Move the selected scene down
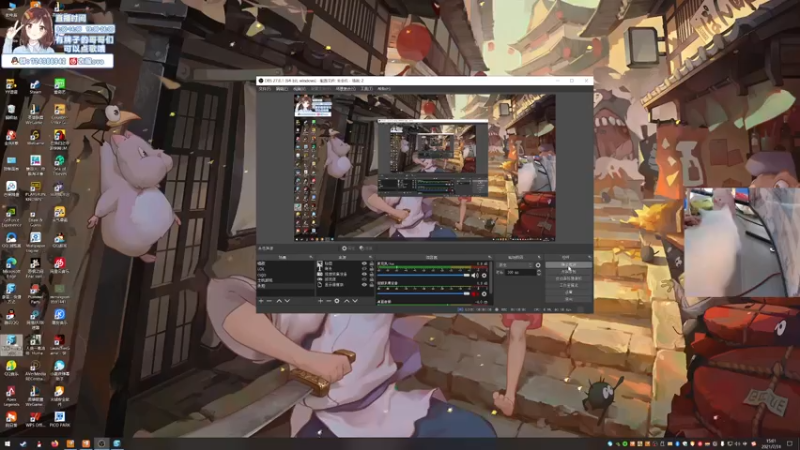Viewport: 800px width, 450px height. (287, 301)
